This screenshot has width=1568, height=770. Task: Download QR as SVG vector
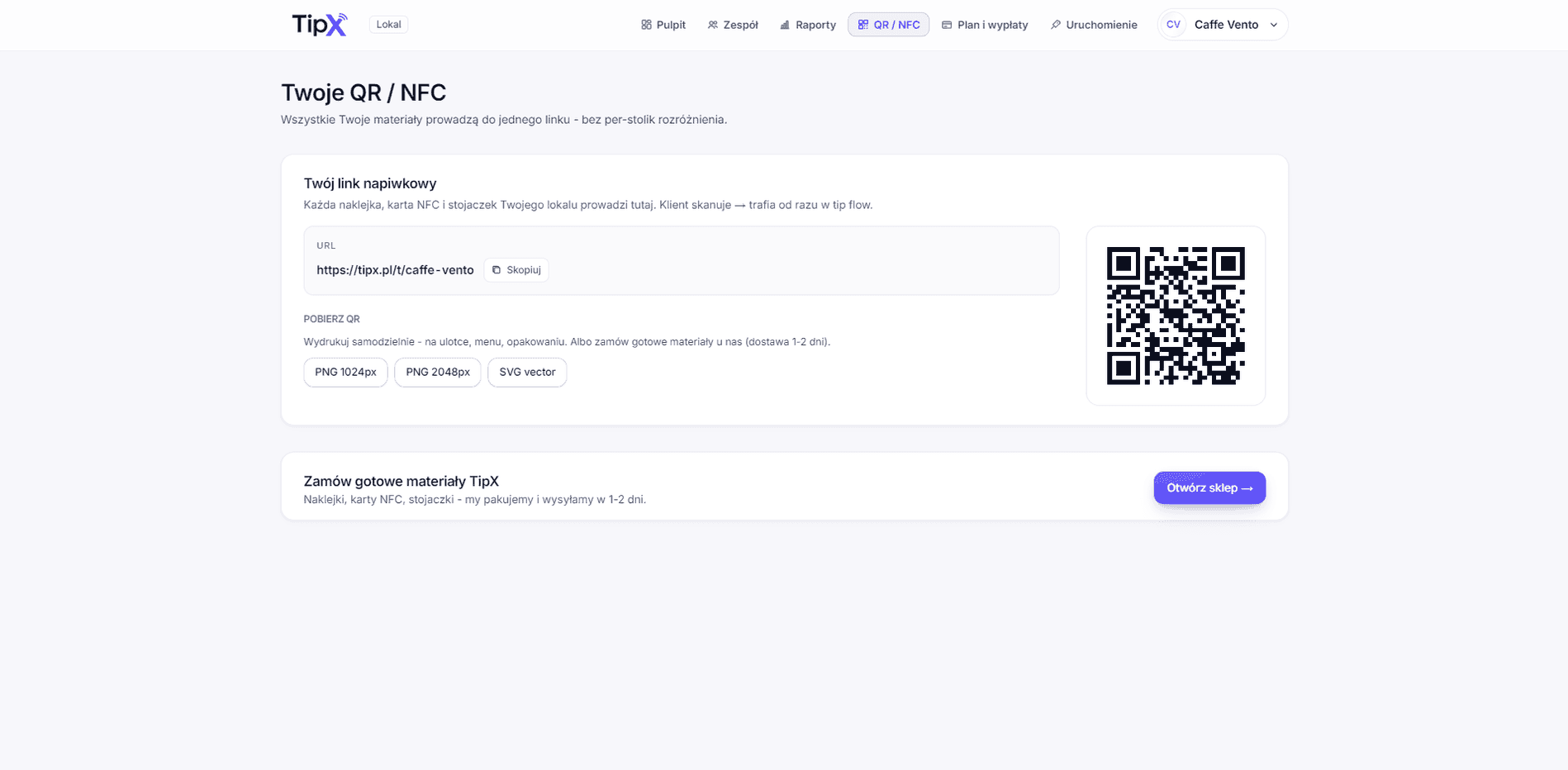(527, 373)
